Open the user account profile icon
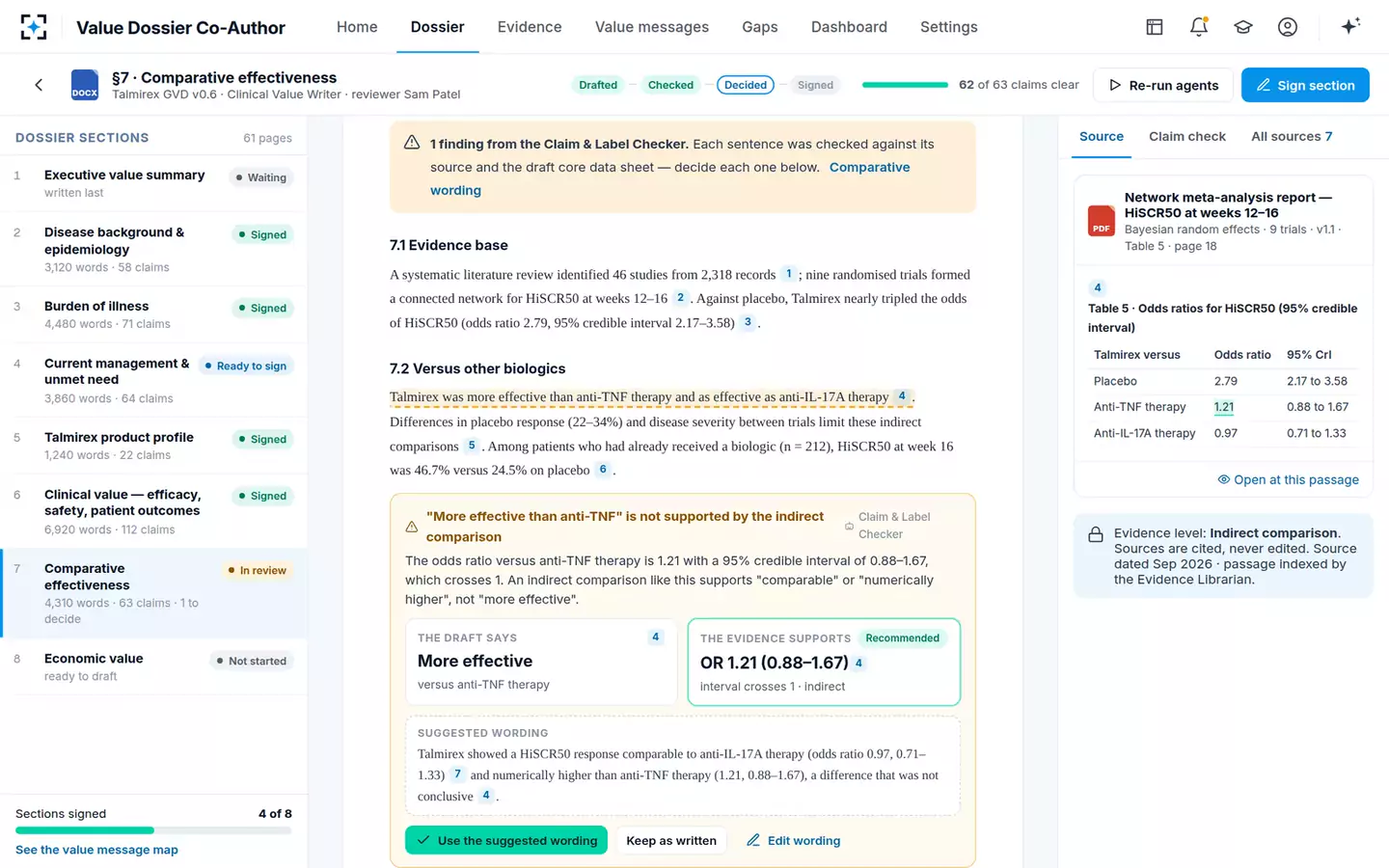This screenshot has height=868, width=1389. pos(1288,27)
